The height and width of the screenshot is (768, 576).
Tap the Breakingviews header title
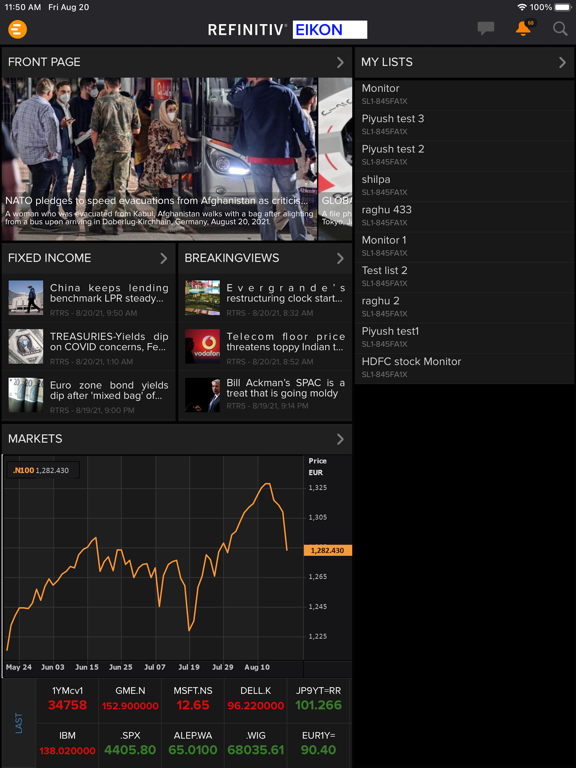point(232,258)
